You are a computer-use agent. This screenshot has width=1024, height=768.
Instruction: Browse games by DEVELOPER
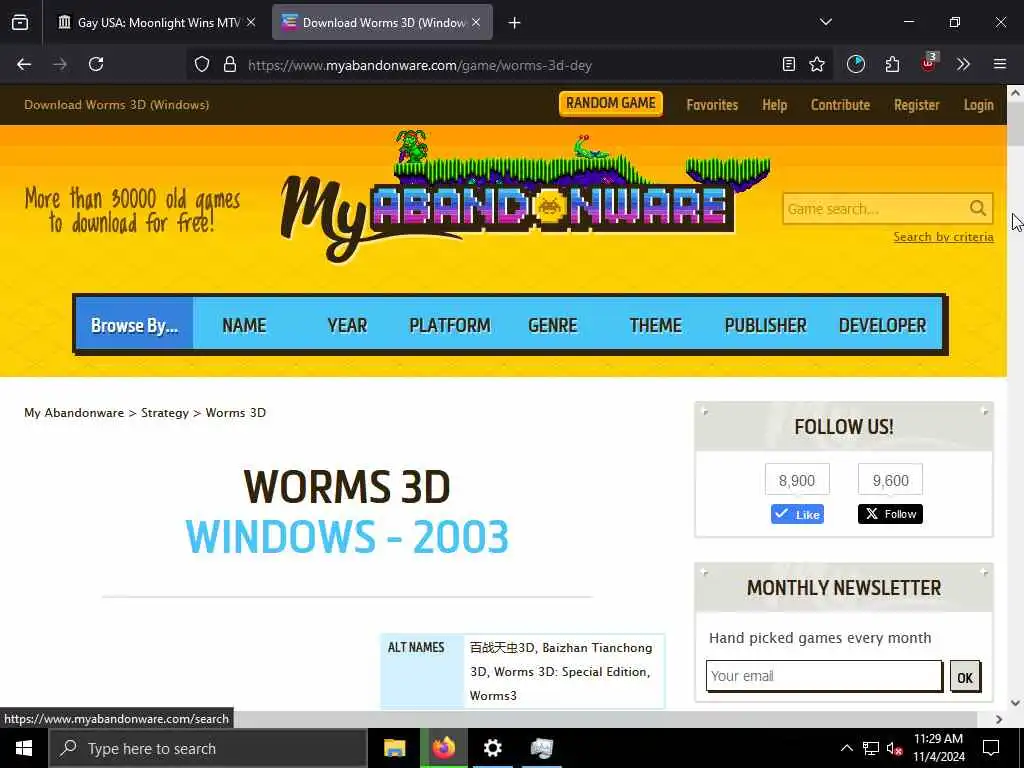pos(882,325)
